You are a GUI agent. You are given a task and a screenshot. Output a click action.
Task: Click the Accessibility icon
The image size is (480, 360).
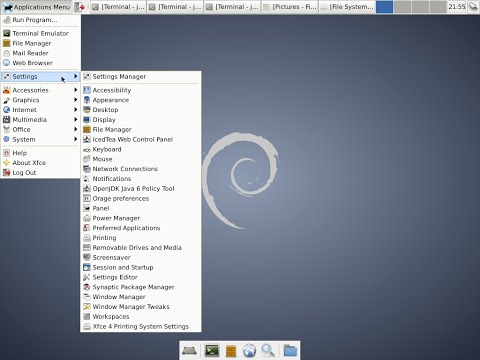click(x=87, y=90)
